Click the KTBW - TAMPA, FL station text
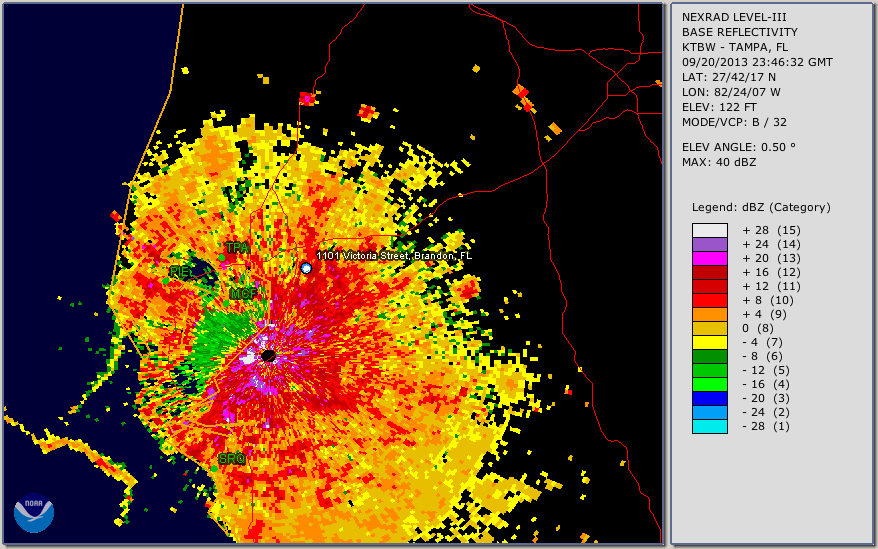Image resolution: width=878 pixels, height=549 pixels. (734, 48)
